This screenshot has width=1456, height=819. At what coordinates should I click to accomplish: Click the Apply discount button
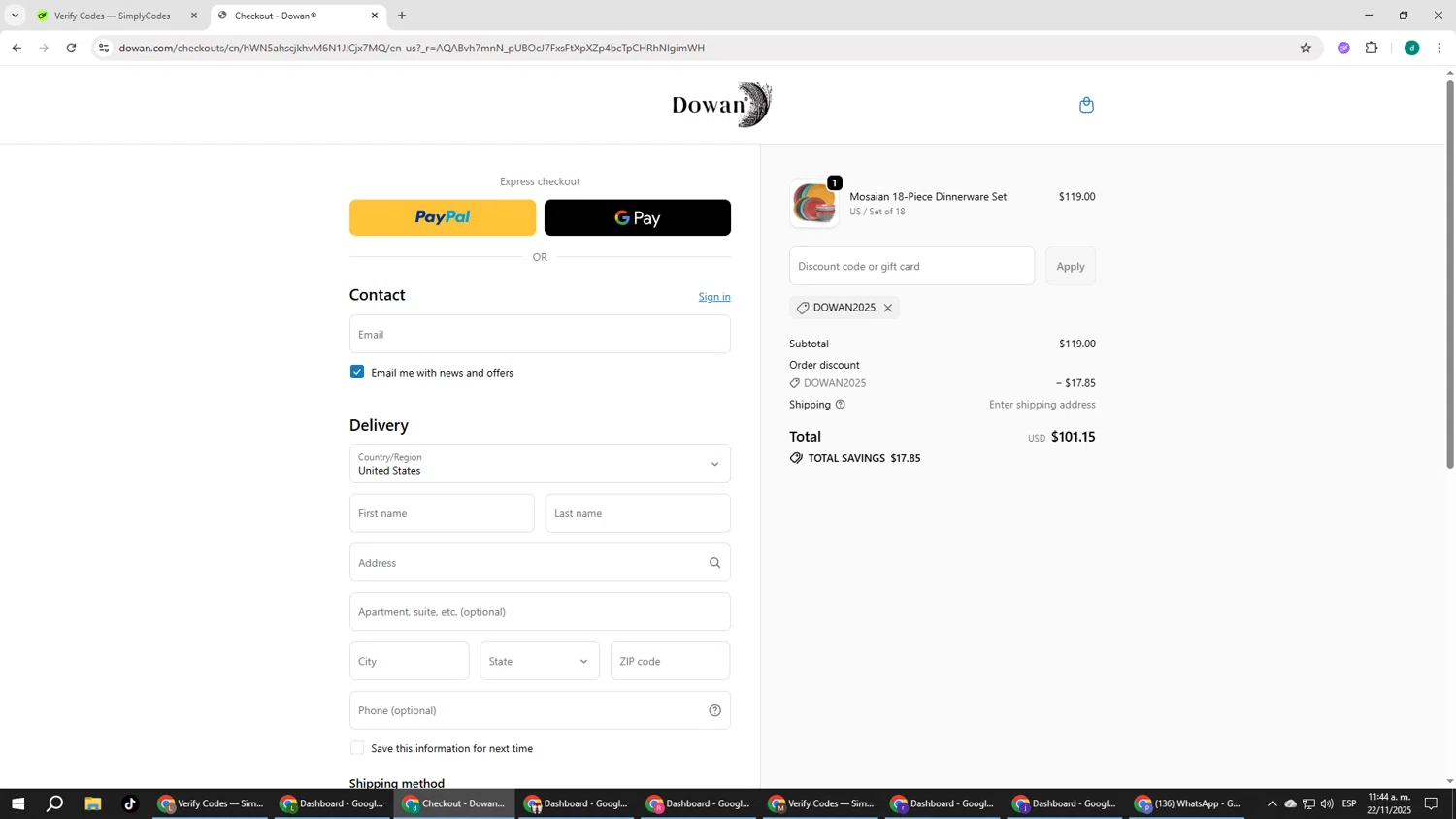coord(1071,266)
